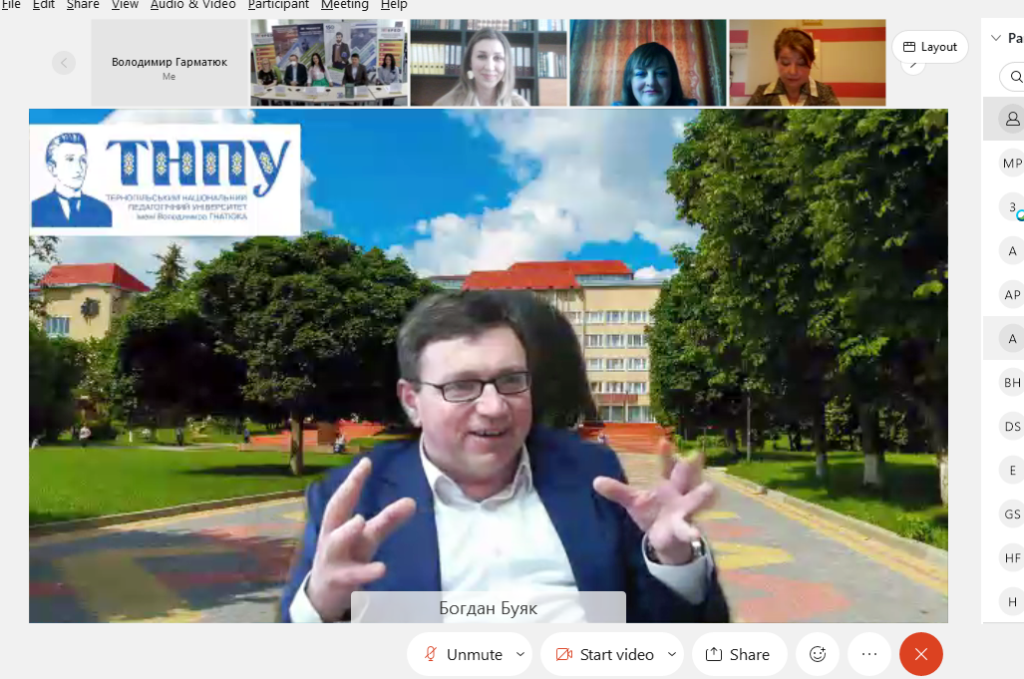This screenshot has width=1024, height=679.
Task: Open video options arrow beside Start video
Action: 672,654
